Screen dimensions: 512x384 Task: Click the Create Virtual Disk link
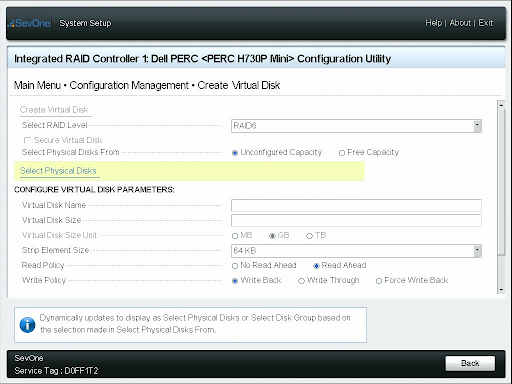tap(54, 110)
